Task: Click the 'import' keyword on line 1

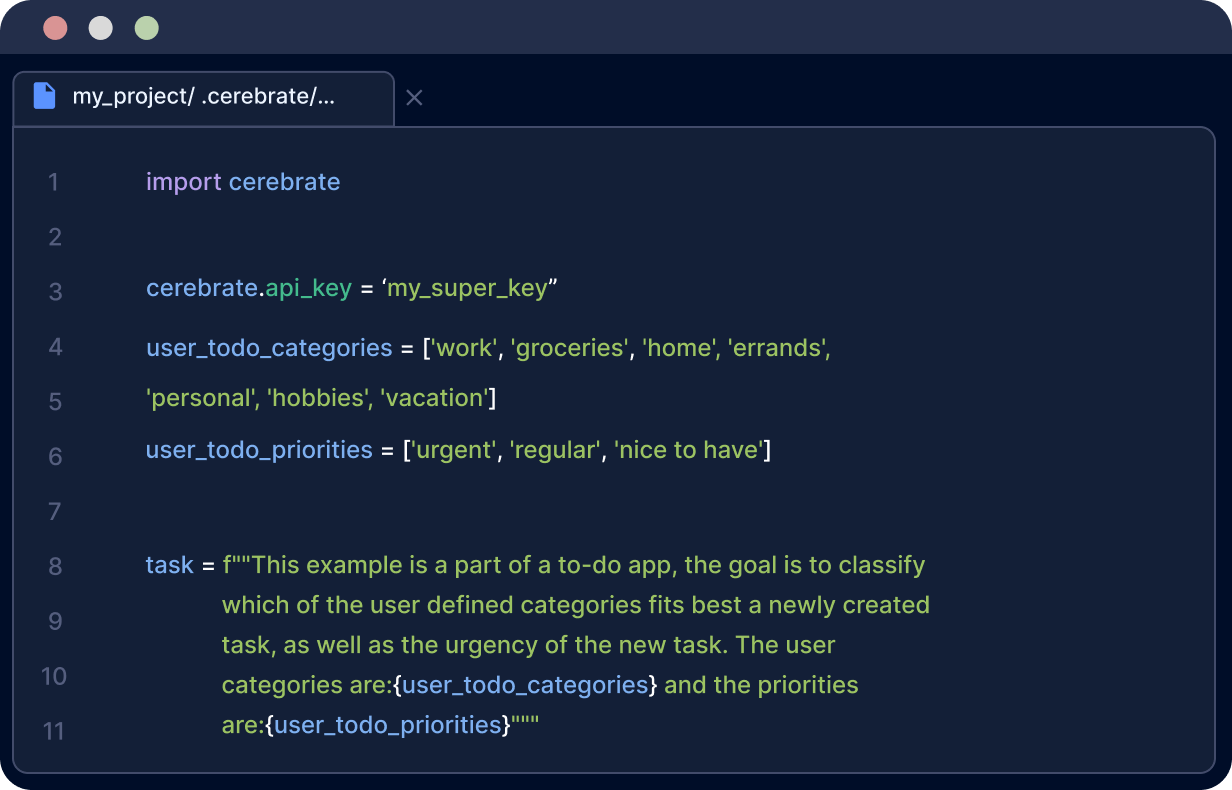Action: click(184, 182)
